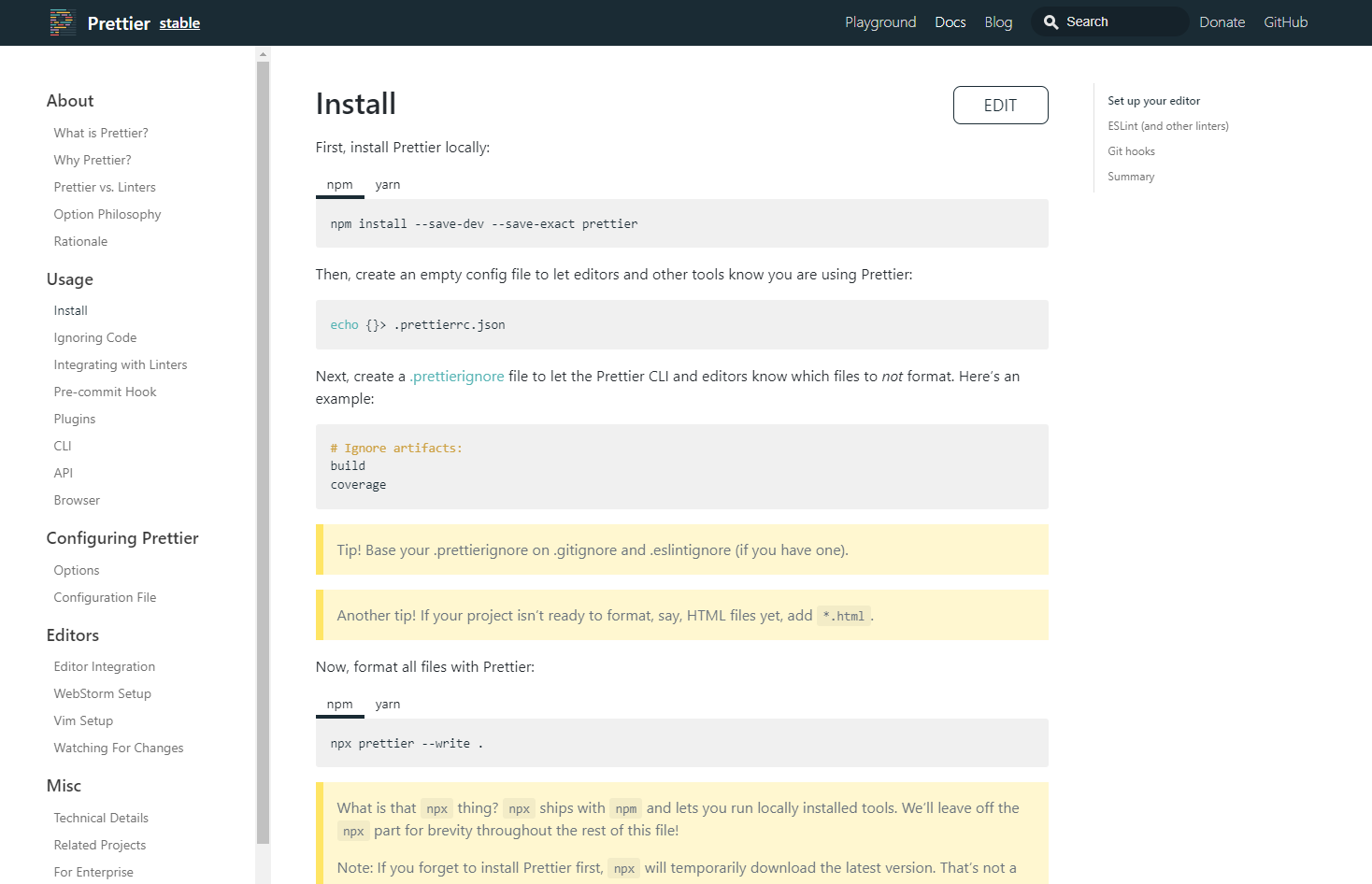Open the Prettier home title link
1372x884 pixels.
click(119, 23)
